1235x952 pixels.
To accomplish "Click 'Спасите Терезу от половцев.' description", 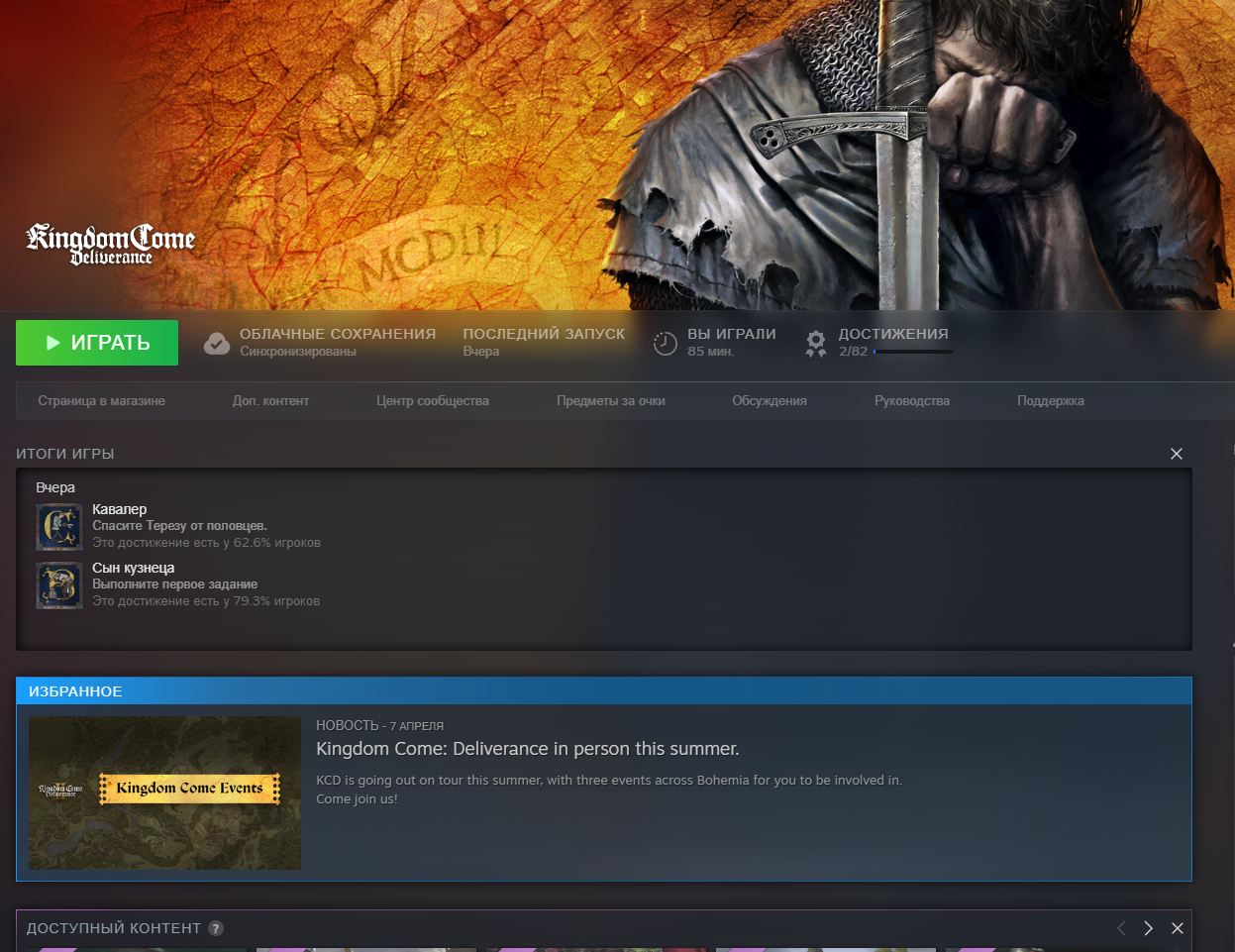I will tap(180, 526).
